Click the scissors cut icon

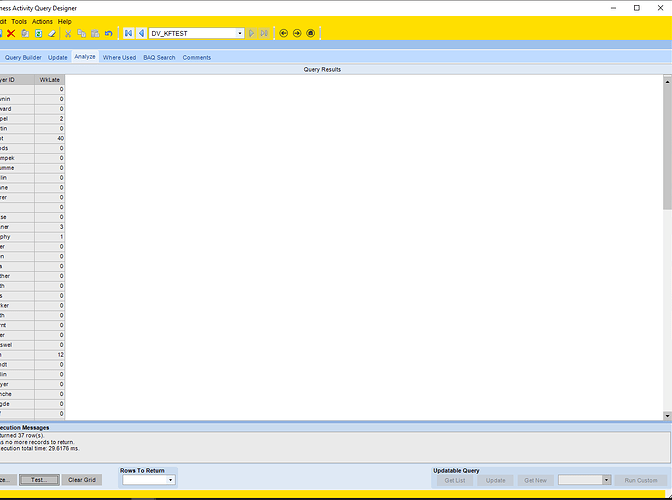click(x=68, y=33)
